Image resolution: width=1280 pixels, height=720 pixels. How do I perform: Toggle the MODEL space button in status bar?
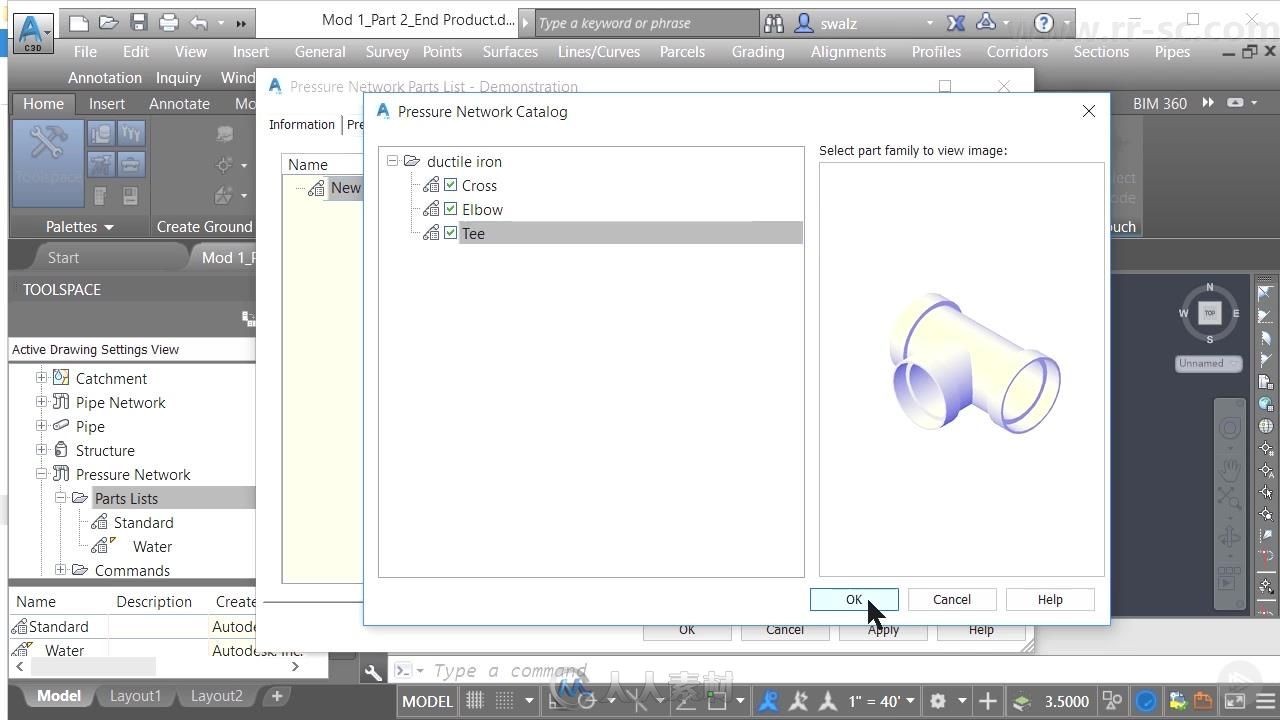click(x=427, y=701)
